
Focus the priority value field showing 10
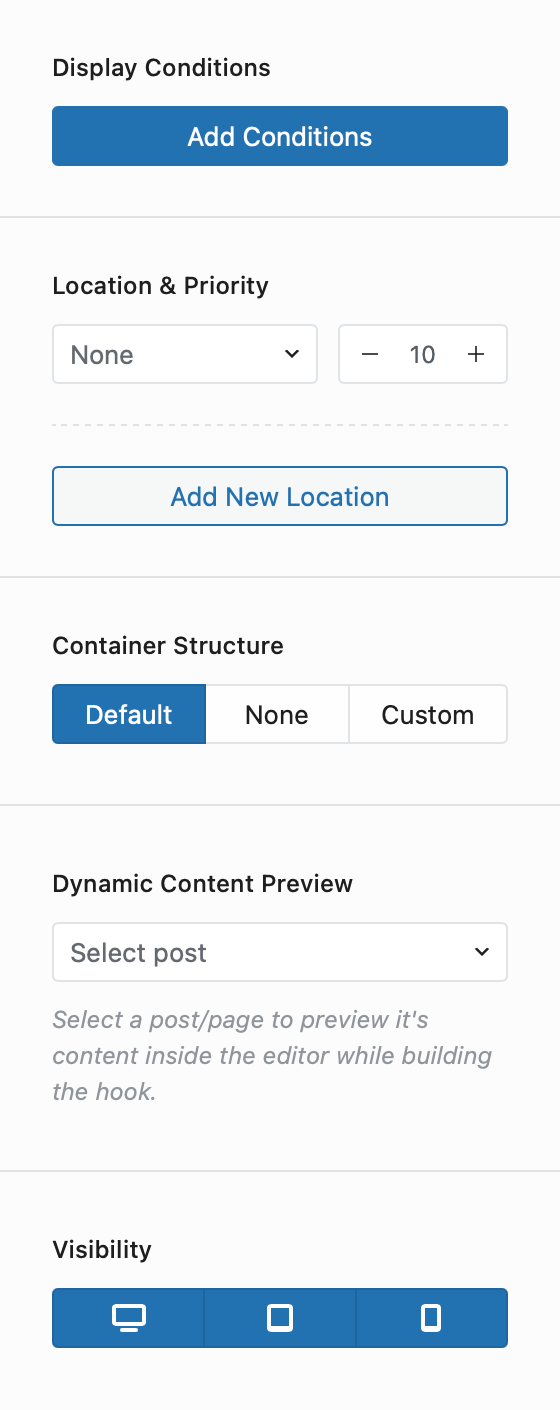[x=423, y=354]
